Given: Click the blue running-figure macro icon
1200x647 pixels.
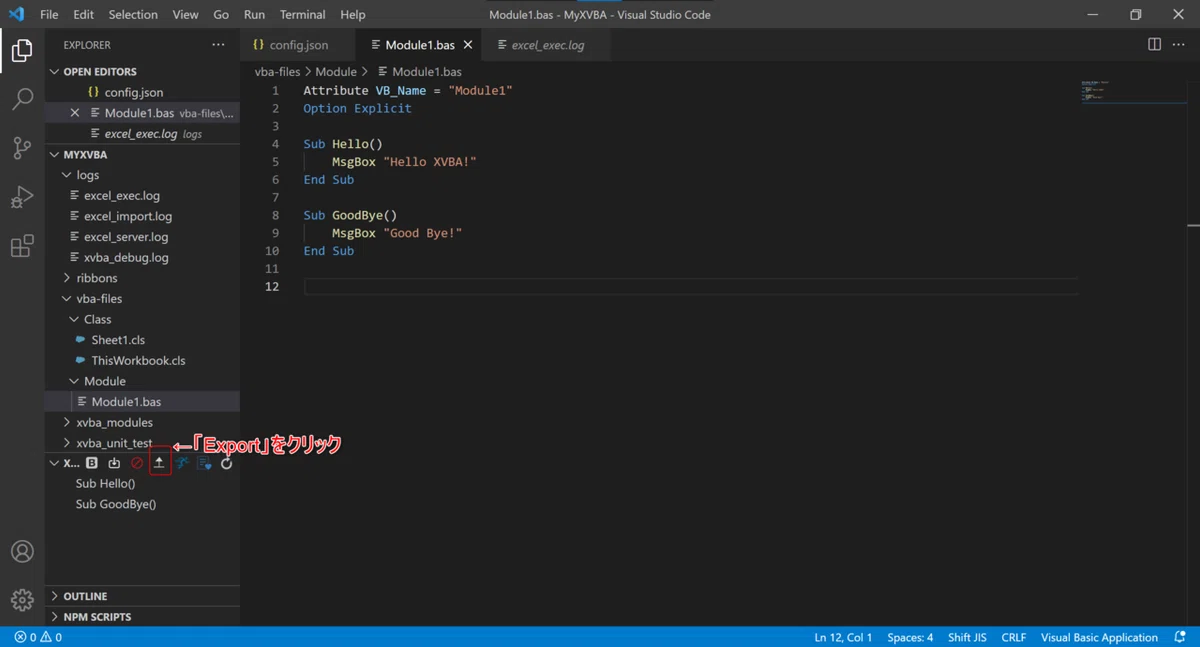Looking at the screenshot, I should 182,463.
